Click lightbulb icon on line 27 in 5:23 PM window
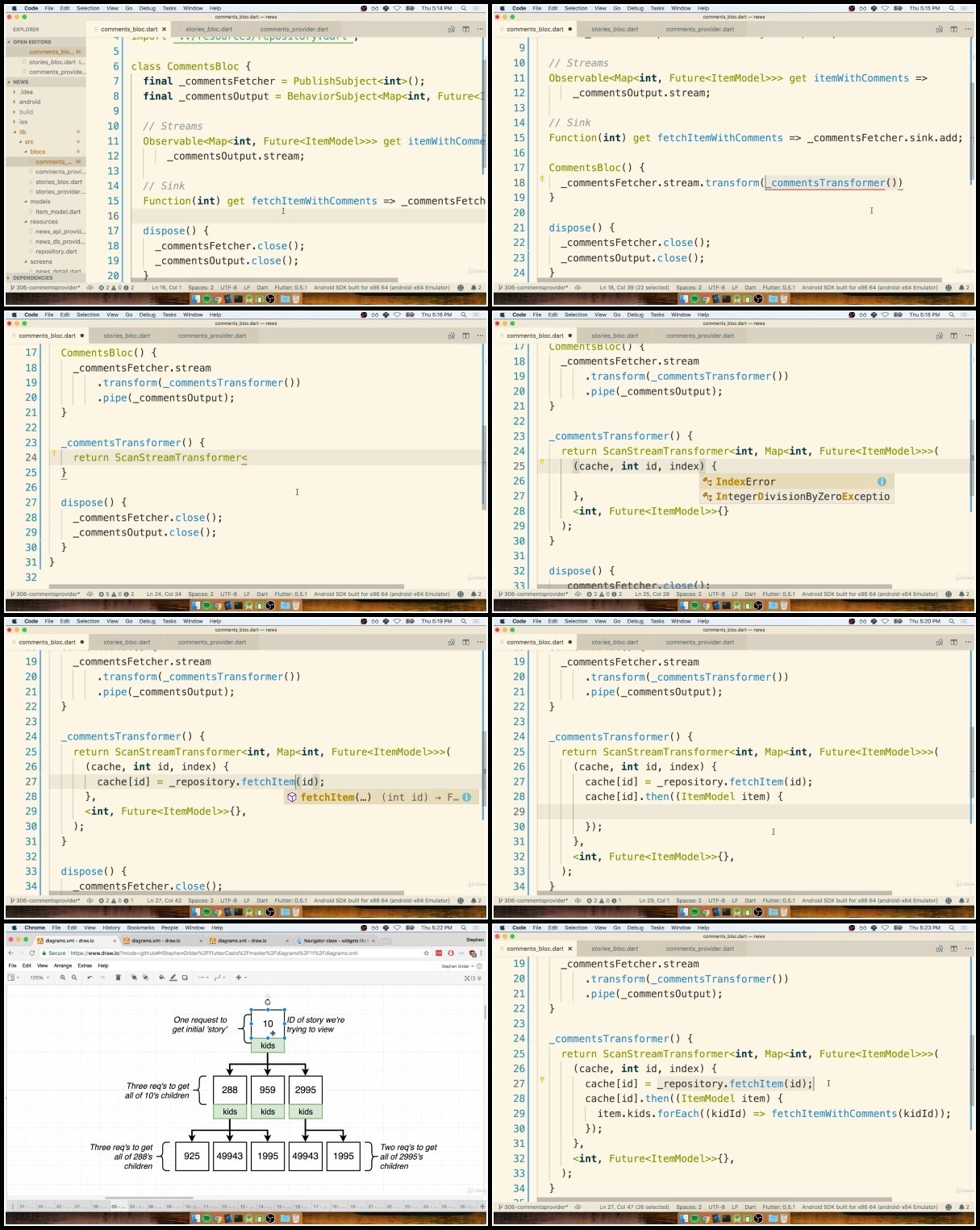 (x=542, y=1080)
